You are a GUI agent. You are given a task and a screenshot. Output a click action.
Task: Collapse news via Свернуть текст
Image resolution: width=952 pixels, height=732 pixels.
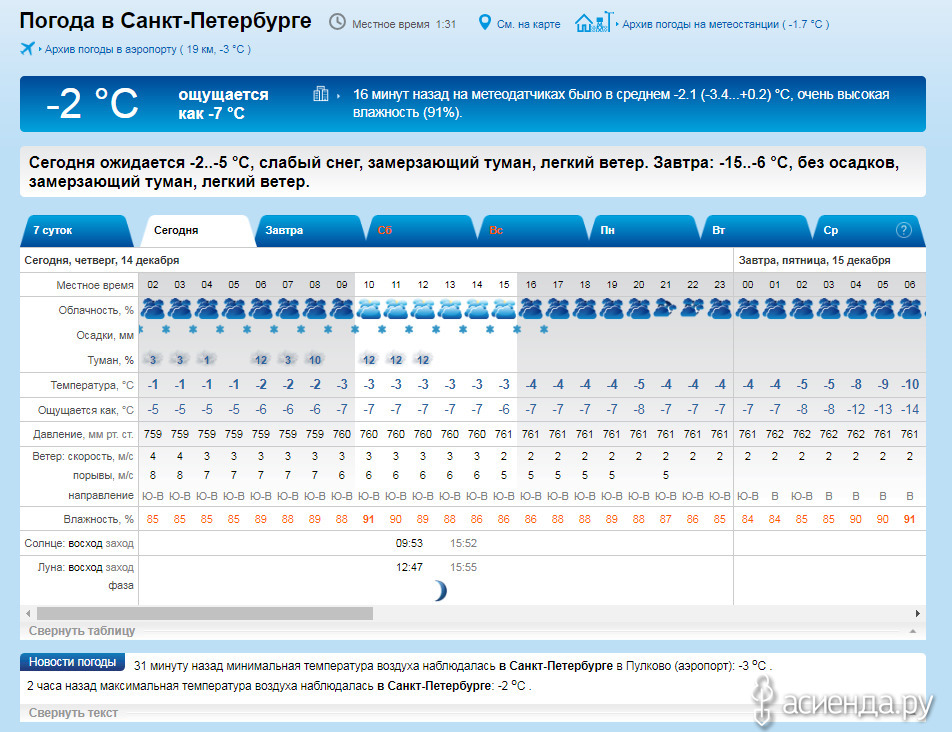pos(73,713)
